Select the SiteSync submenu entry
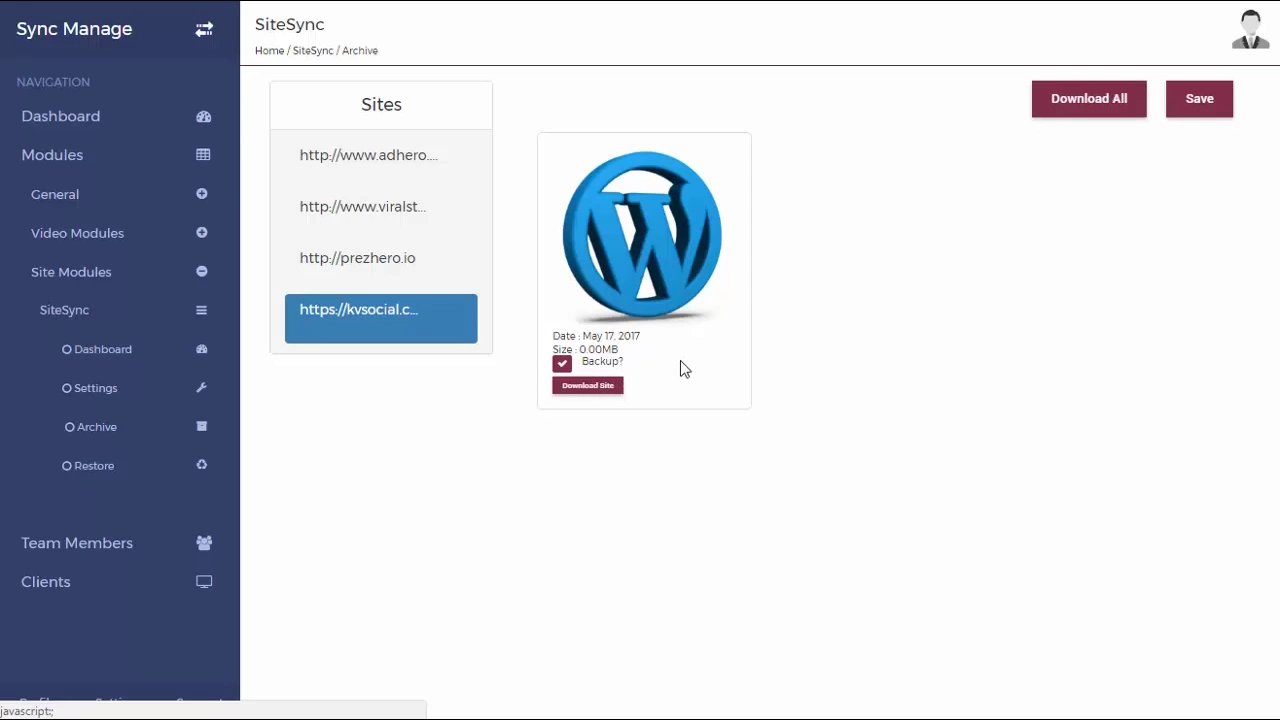 click(x=64, y=310)
